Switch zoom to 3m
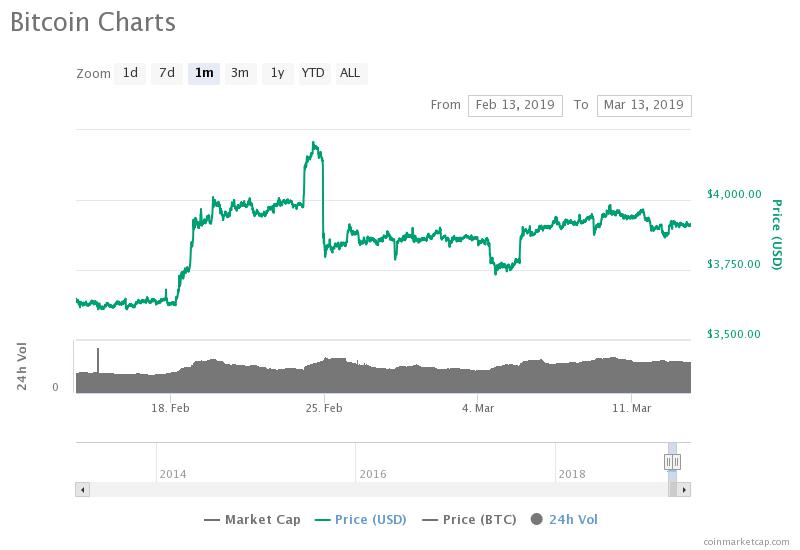 (240, 73)
